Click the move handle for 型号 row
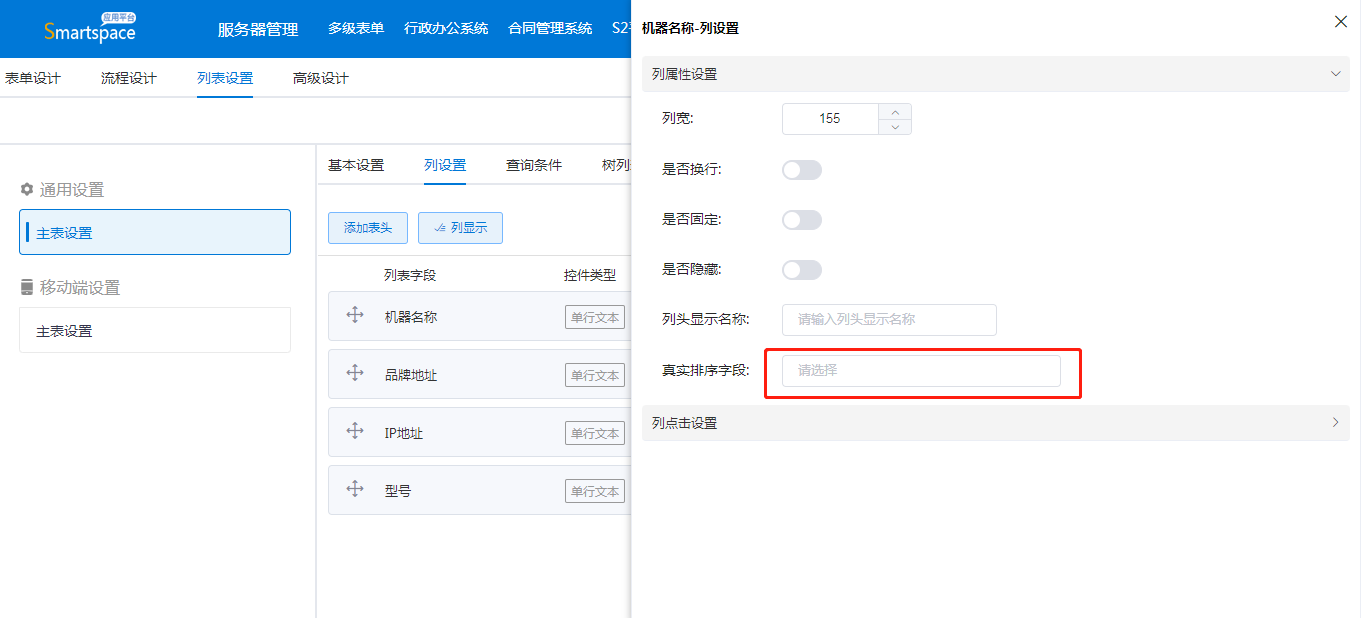The image size is (1361, 618). pyautogui.click(x=355, y=489)
